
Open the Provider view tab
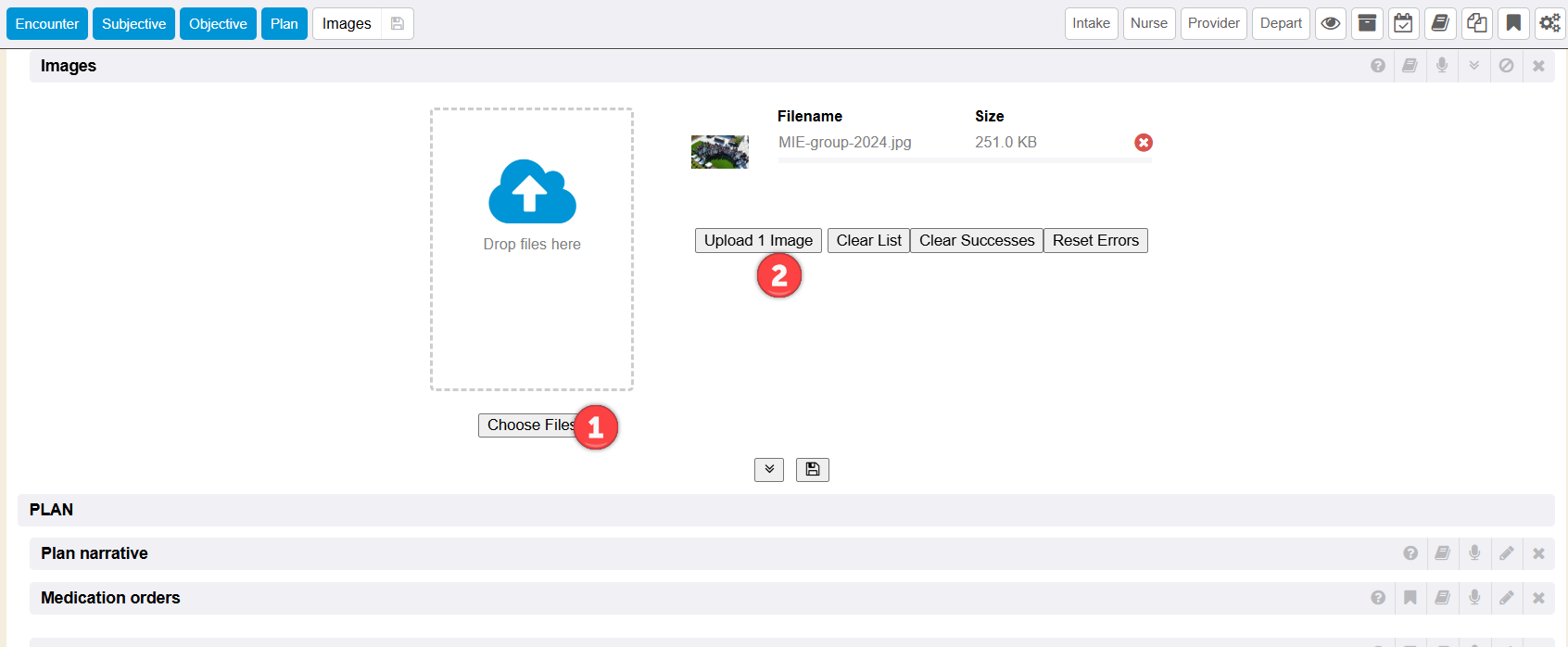1213,23
